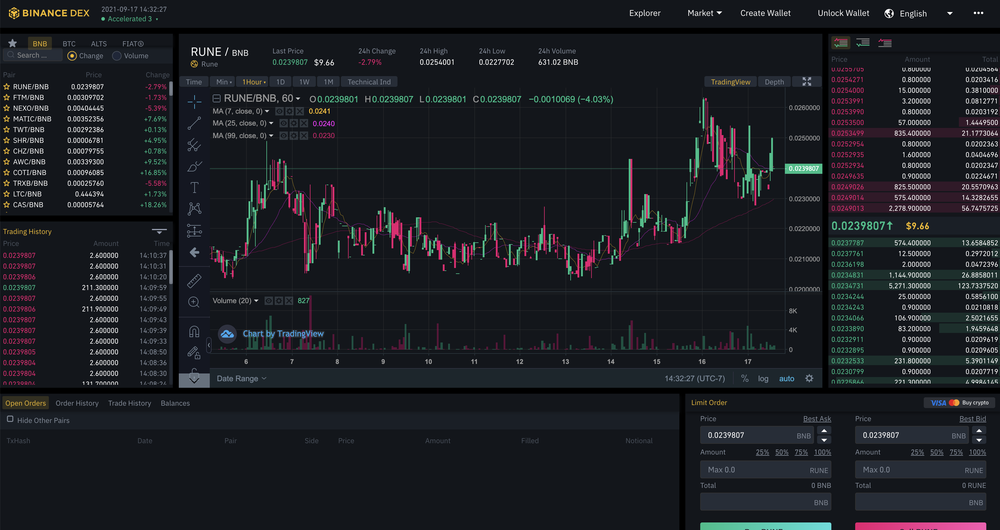
Task: Click the globe language icon
Action: click(x=890, y=13)
